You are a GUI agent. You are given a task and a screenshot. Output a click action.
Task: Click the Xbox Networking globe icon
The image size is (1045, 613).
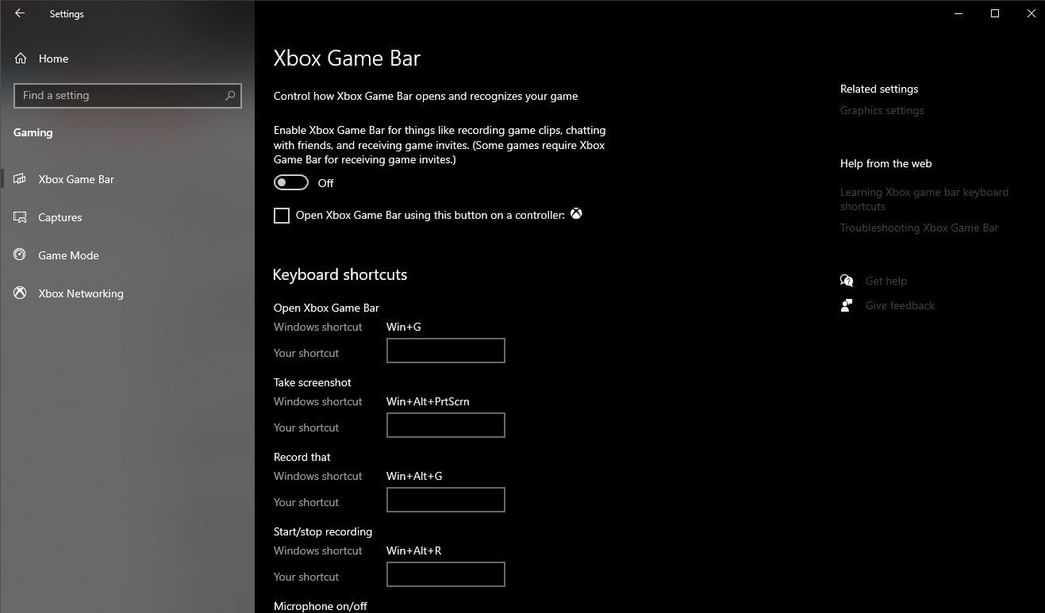pos(19,293)
